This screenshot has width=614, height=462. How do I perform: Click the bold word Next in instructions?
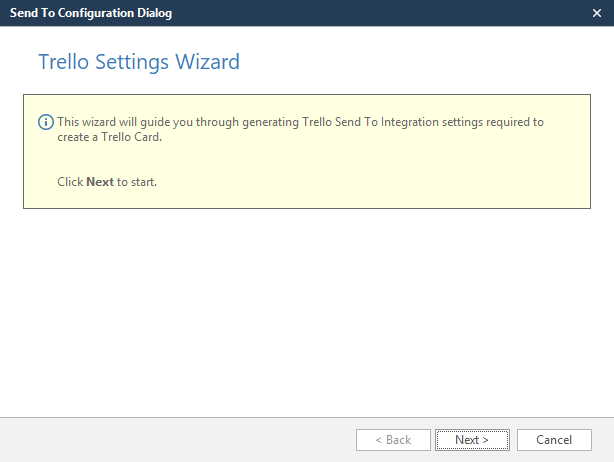coord(100,182)
